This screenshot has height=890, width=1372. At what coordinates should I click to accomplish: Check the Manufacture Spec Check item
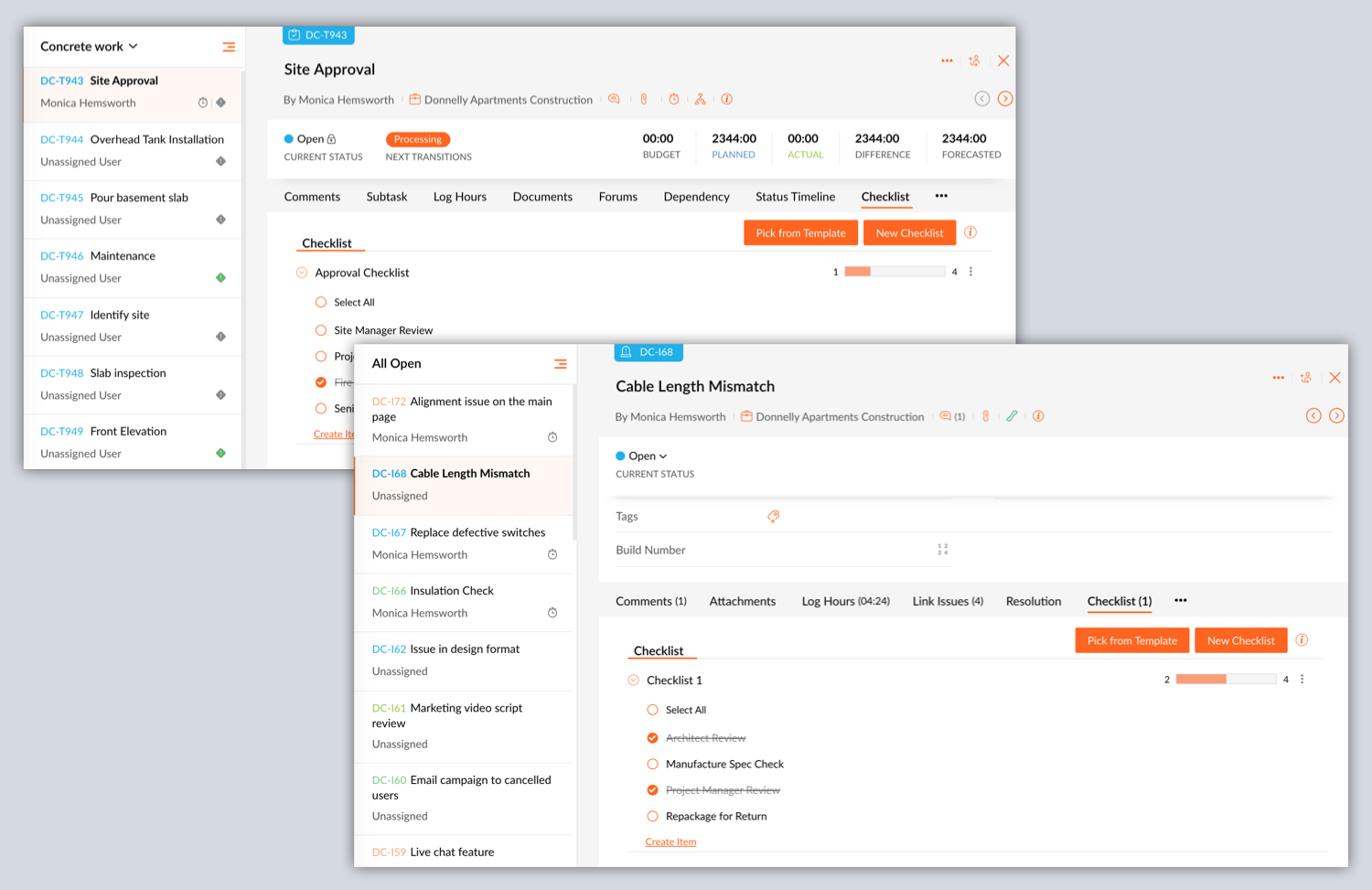[652, 764]
